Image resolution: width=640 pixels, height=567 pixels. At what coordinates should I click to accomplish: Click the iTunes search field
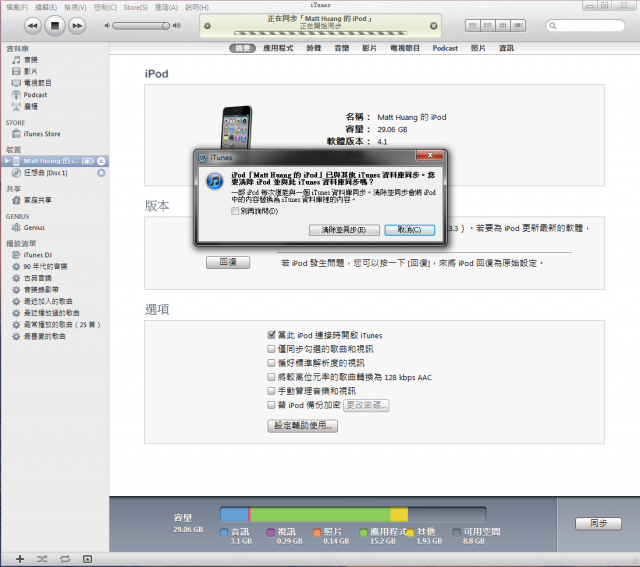(x=585, y=26)
